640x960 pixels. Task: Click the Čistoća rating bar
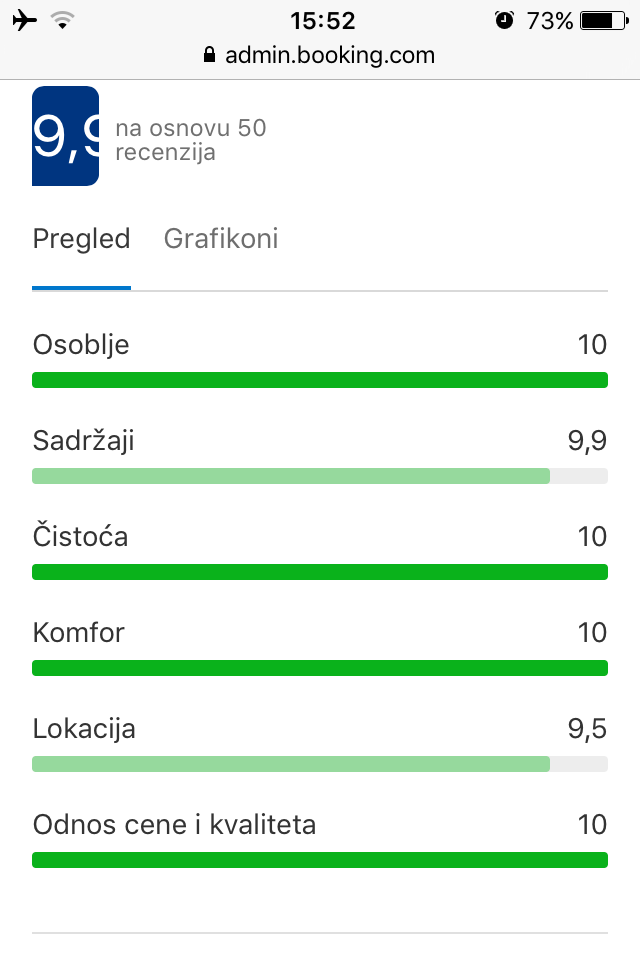[320, 572]
